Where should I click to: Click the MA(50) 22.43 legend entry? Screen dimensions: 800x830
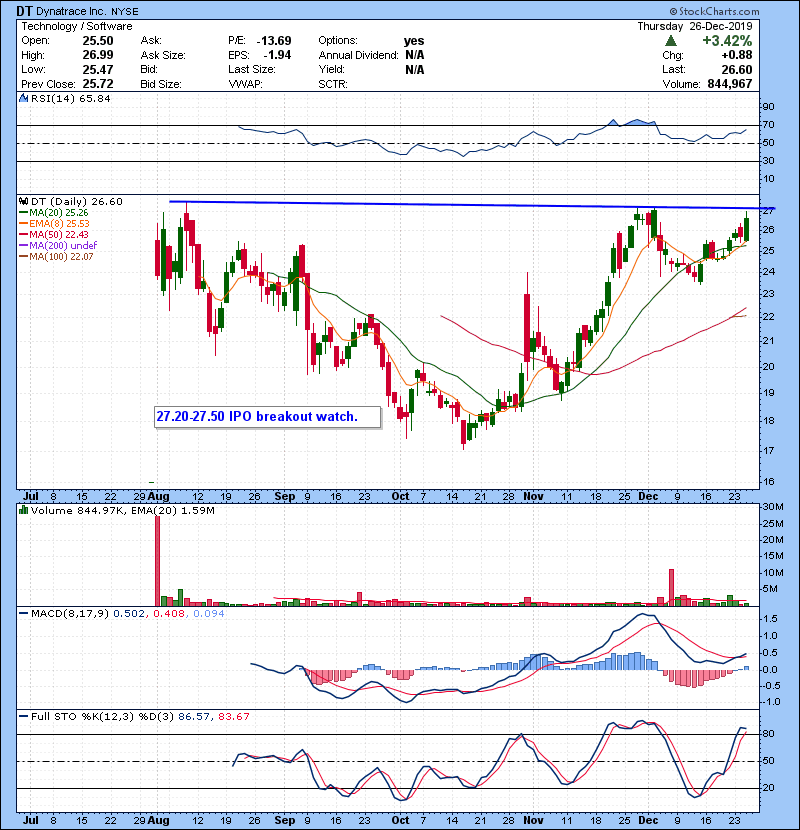53,234
